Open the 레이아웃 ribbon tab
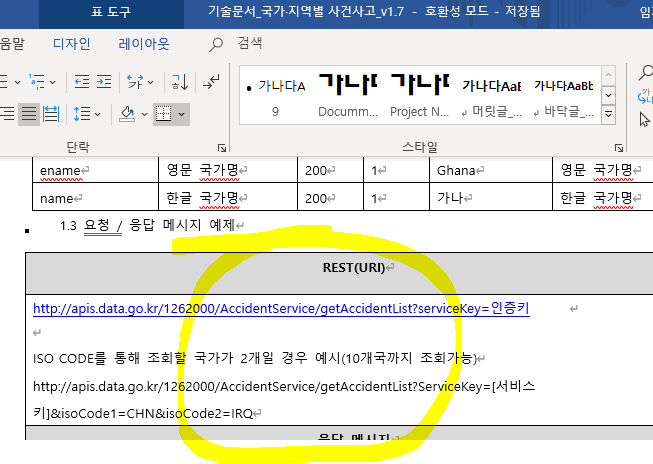The width and height of the screenshot is (653, 464). [144, 43]
